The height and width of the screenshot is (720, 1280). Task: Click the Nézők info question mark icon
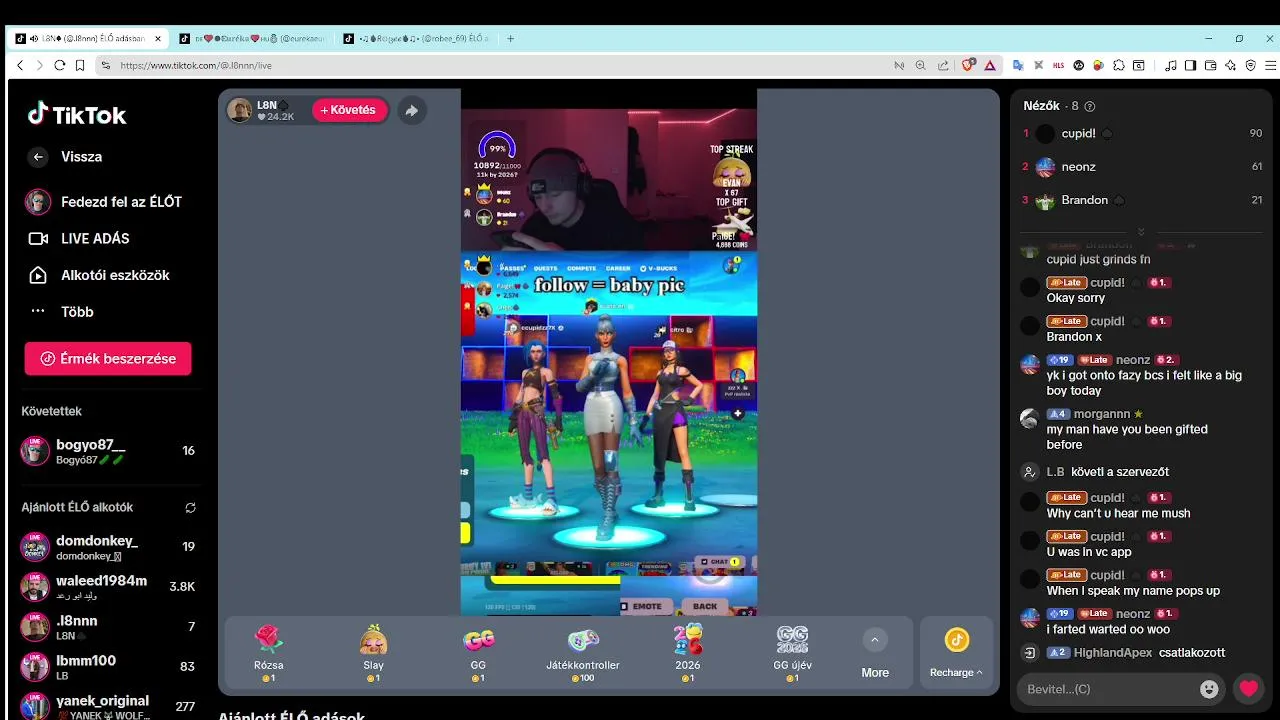(1090, 106)
